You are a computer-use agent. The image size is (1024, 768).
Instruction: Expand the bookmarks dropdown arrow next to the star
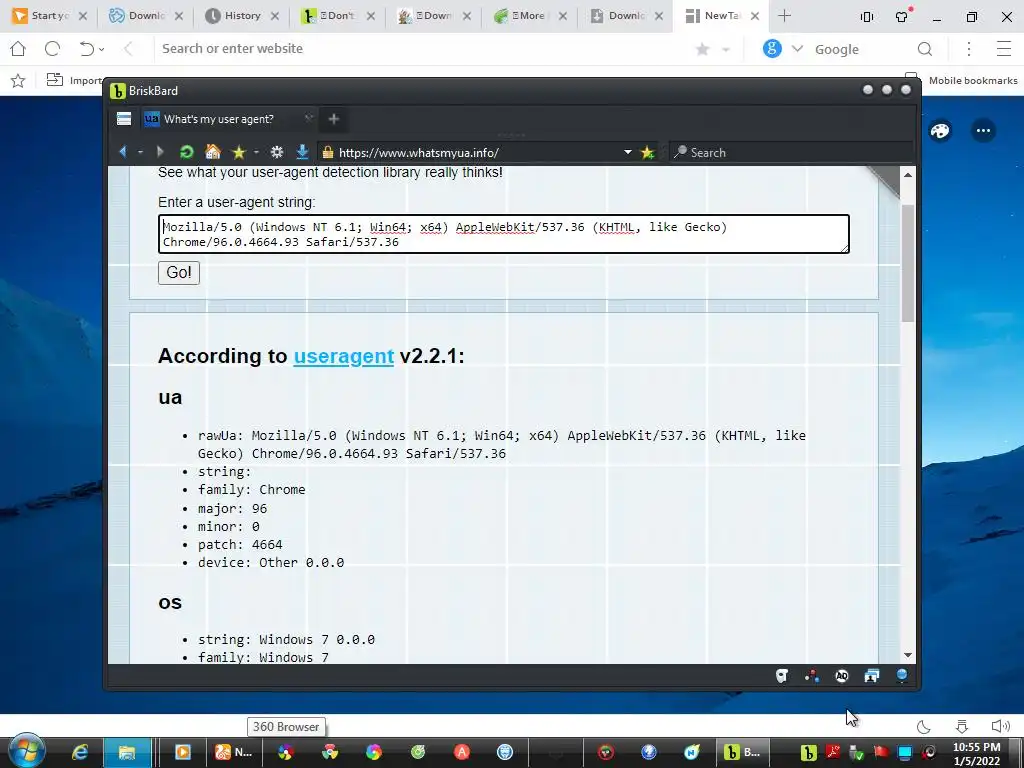(256, 152)
